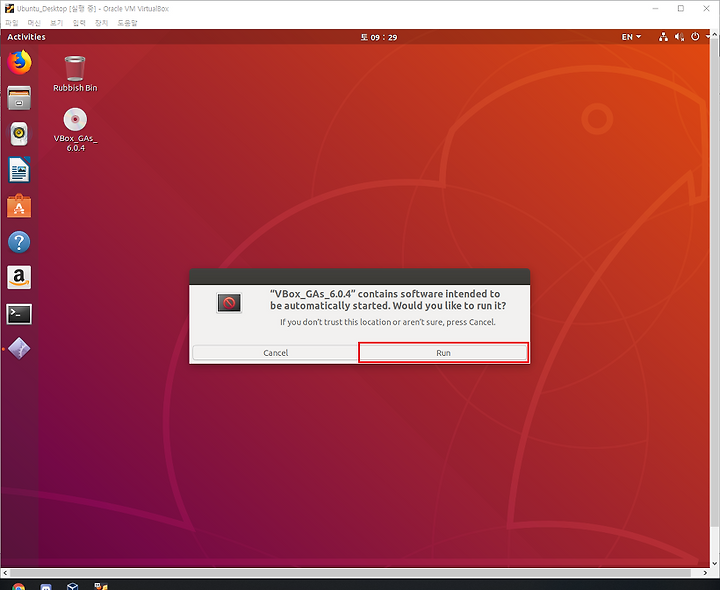This screenshot has height=590, width=720.
Task: Click the autorun prohibited icon in the dialog
Action: tap(229, 303)
